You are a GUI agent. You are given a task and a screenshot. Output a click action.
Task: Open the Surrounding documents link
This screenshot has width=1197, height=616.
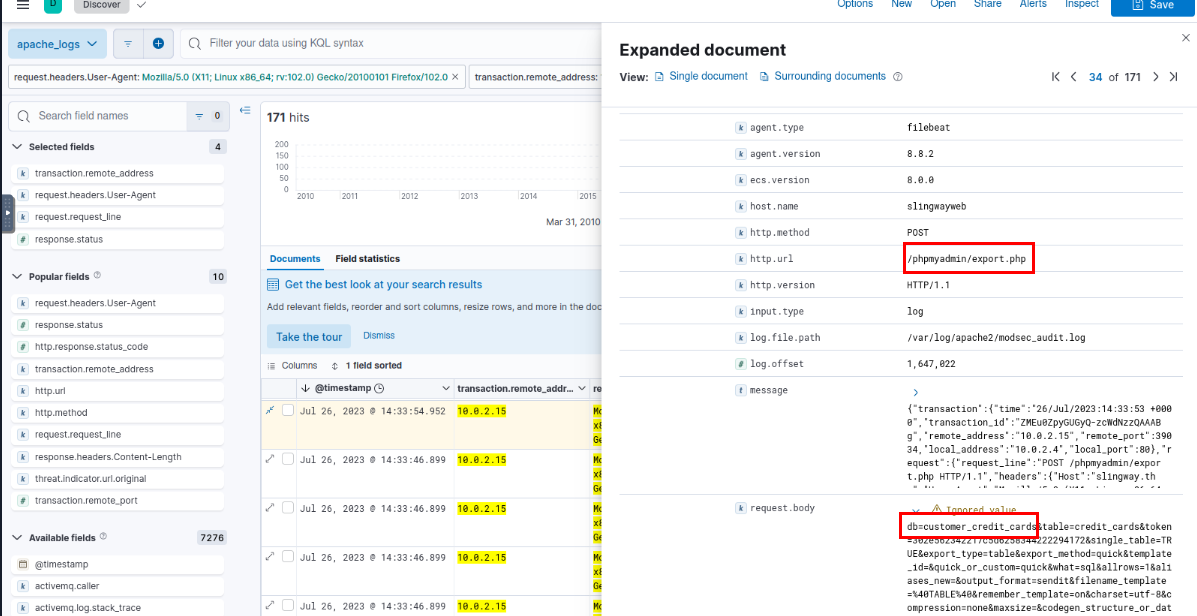click(830, 77)
